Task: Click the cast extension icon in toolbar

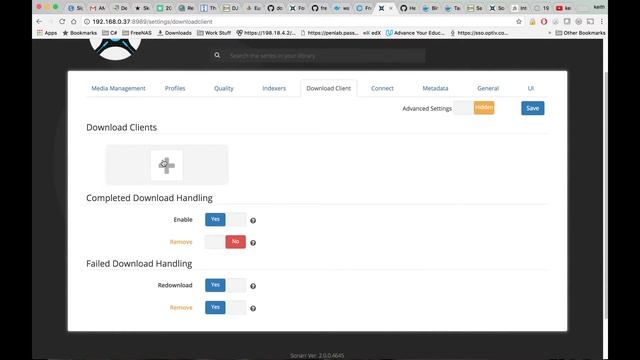Action: (590, 22)
